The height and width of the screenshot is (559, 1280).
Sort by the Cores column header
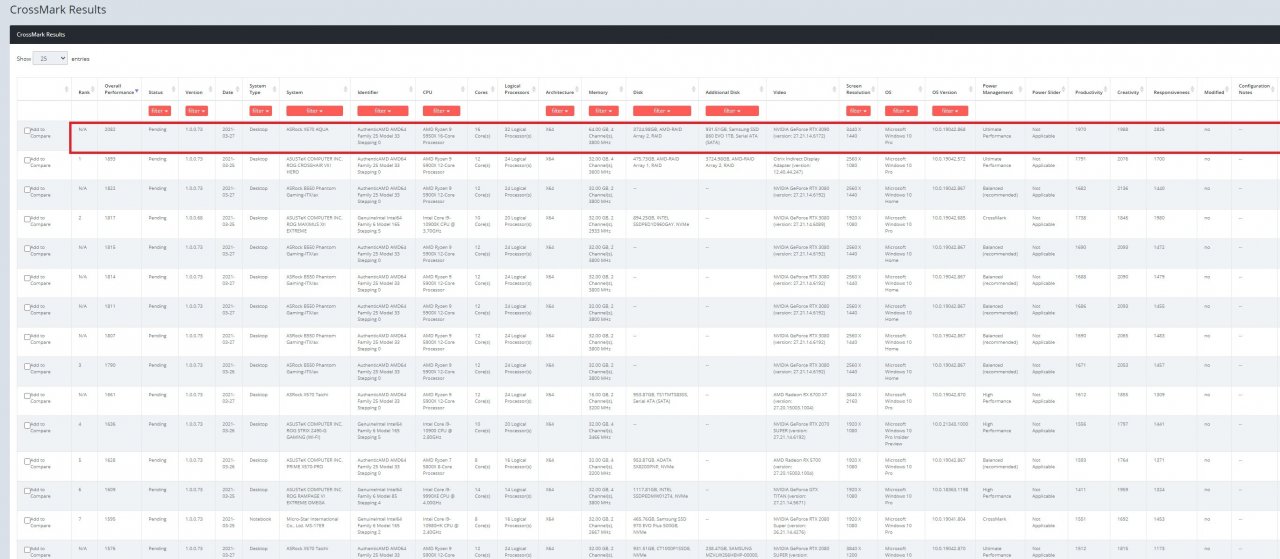[482, 91]
